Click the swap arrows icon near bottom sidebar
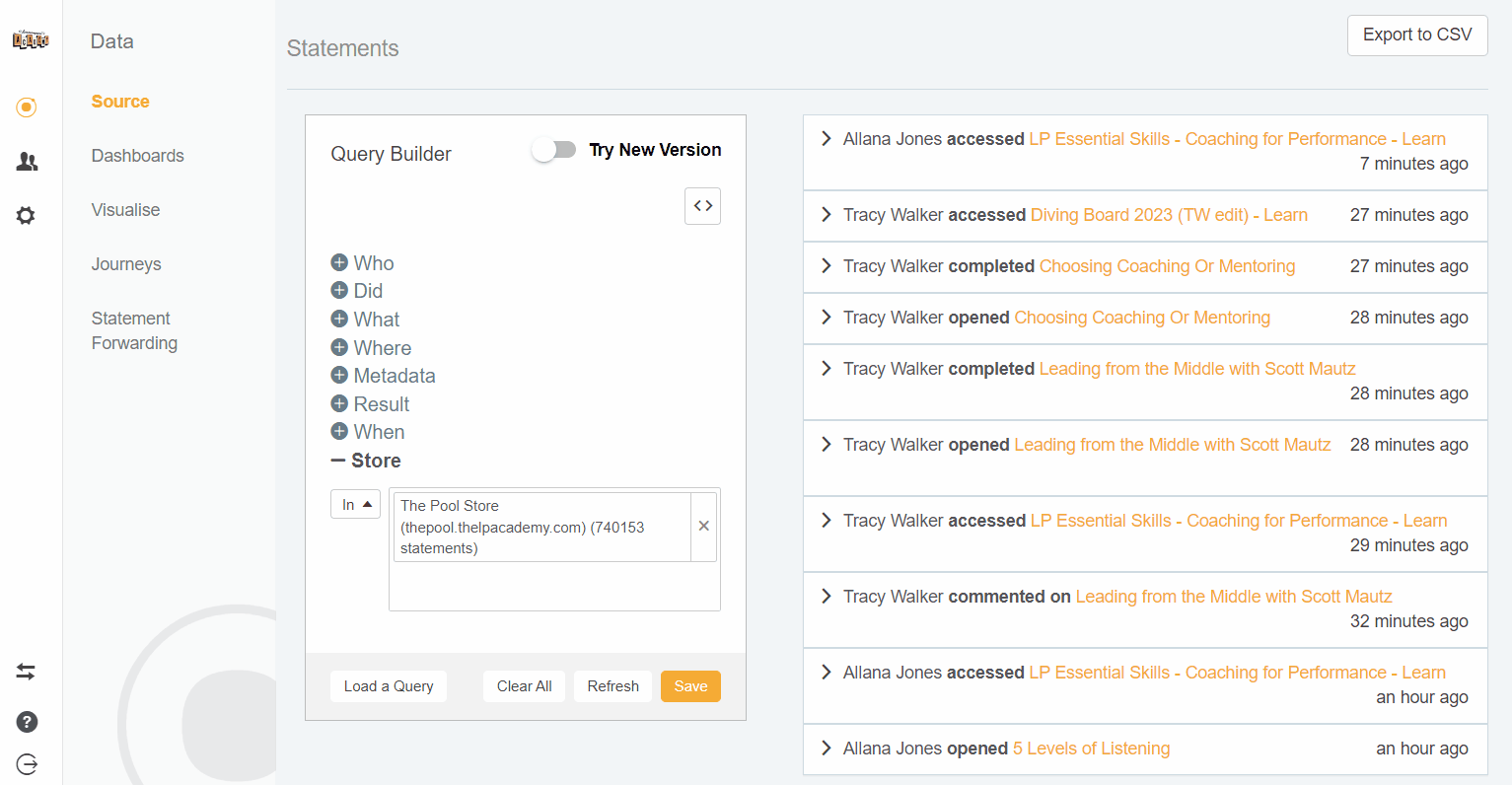The image size is (1512, 785). (27, 672)
